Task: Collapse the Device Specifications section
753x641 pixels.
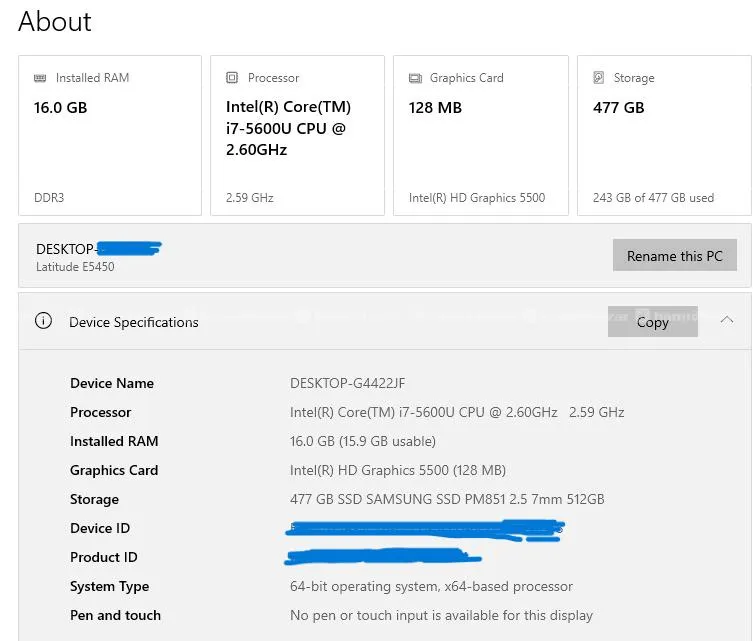Action: pyautogui.click(x=727, y=320)
